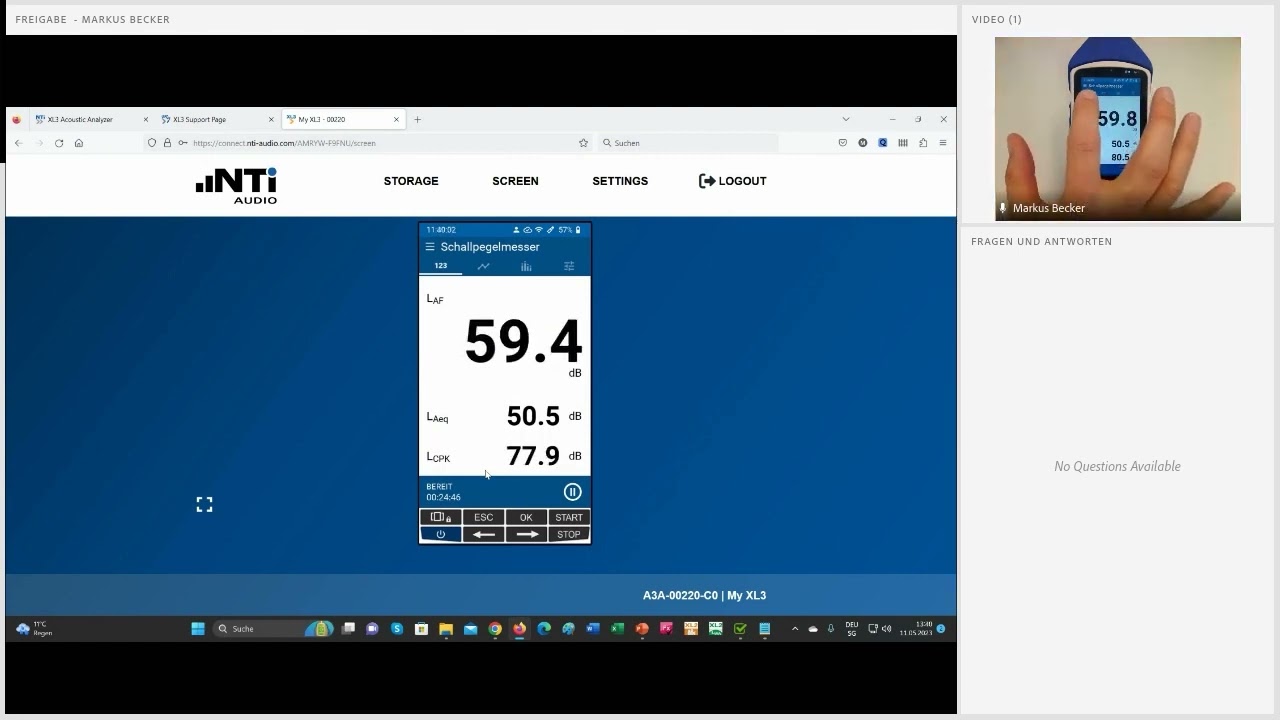Screen dimensions: 1280x720
Task: Click the Markus Becker video thumbnail
Action: coord(1117,129)
